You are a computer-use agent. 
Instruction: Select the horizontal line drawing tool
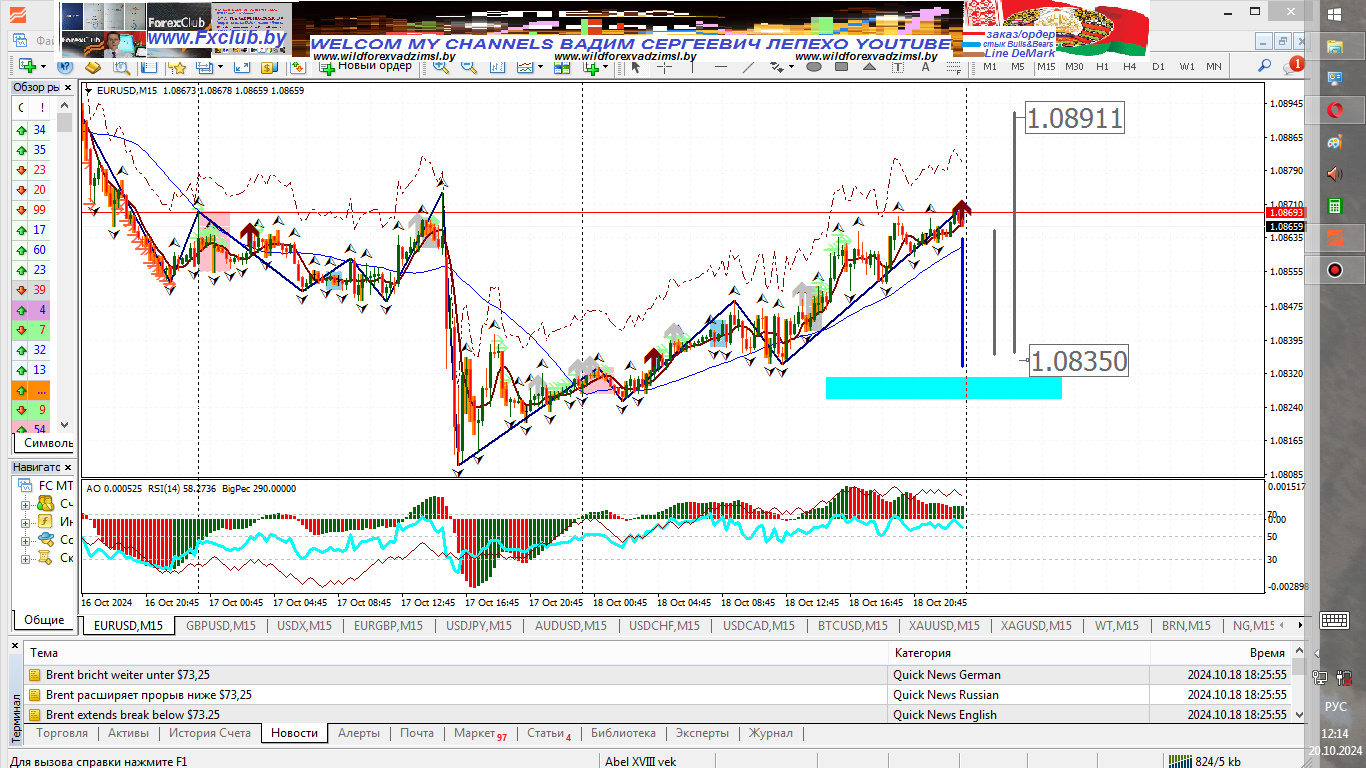(720, 66)
